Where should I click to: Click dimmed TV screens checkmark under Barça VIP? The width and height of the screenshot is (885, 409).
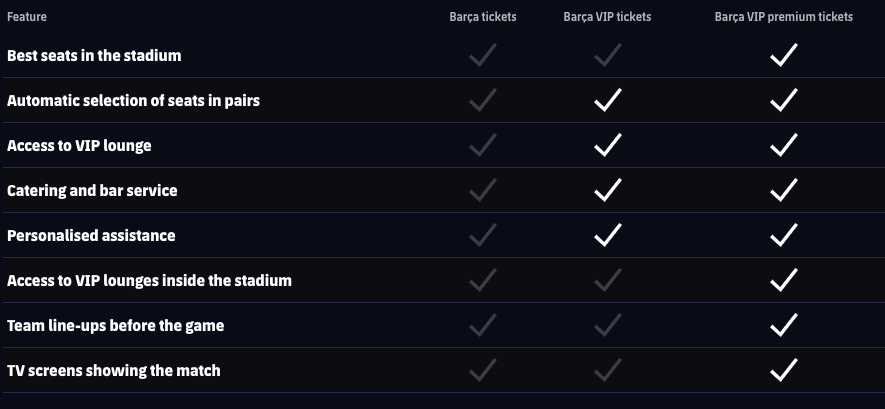(x=607, y=370)
